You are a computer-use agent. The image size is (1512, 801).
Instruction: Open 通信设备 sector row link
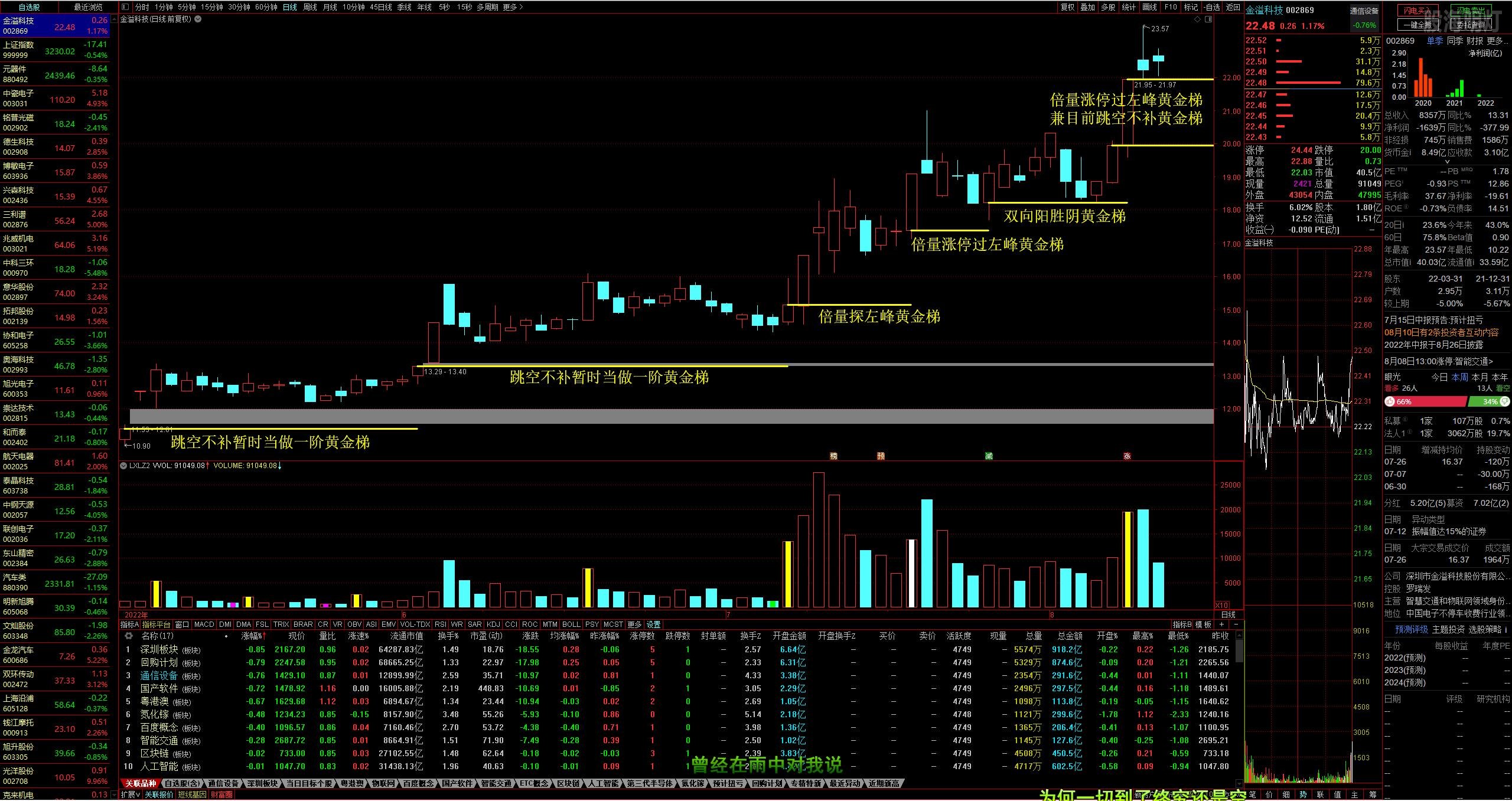tap(158, 675)
